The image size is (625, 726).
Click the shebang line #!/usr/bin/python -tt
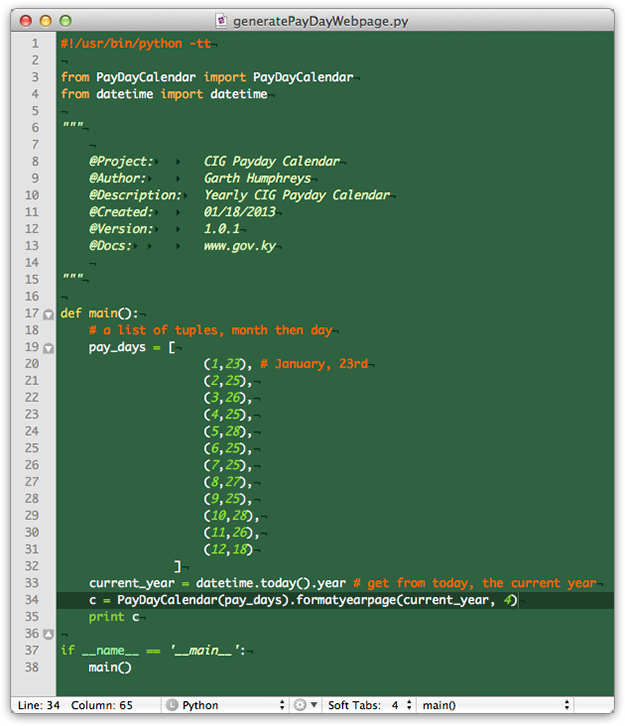136,44
